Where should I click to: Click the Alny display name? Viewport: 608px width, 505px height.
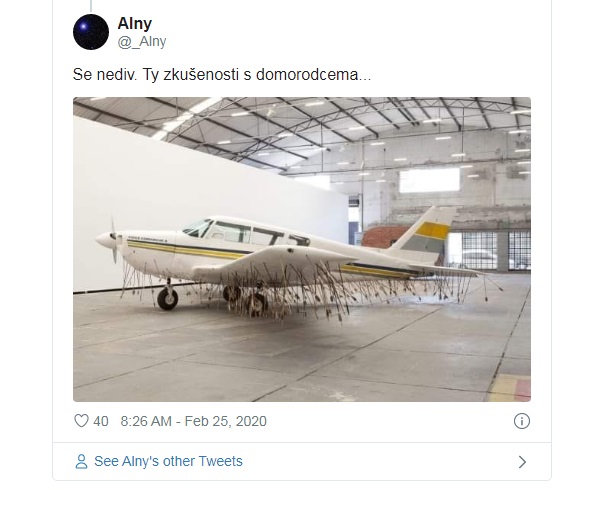135,24
